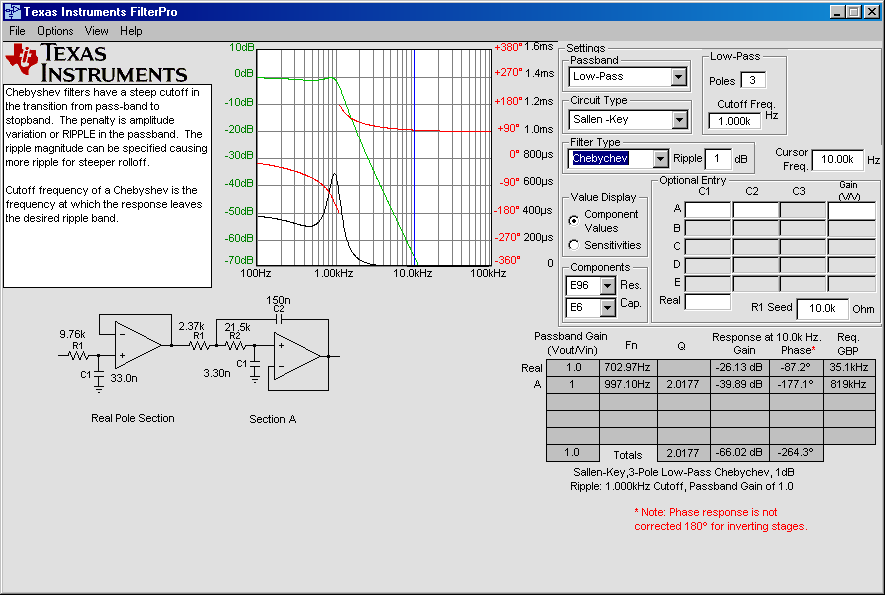Image resolution: width=885 pixels, height=595 pixels.
Task: Open the File menu
Action: coord(17,31)
